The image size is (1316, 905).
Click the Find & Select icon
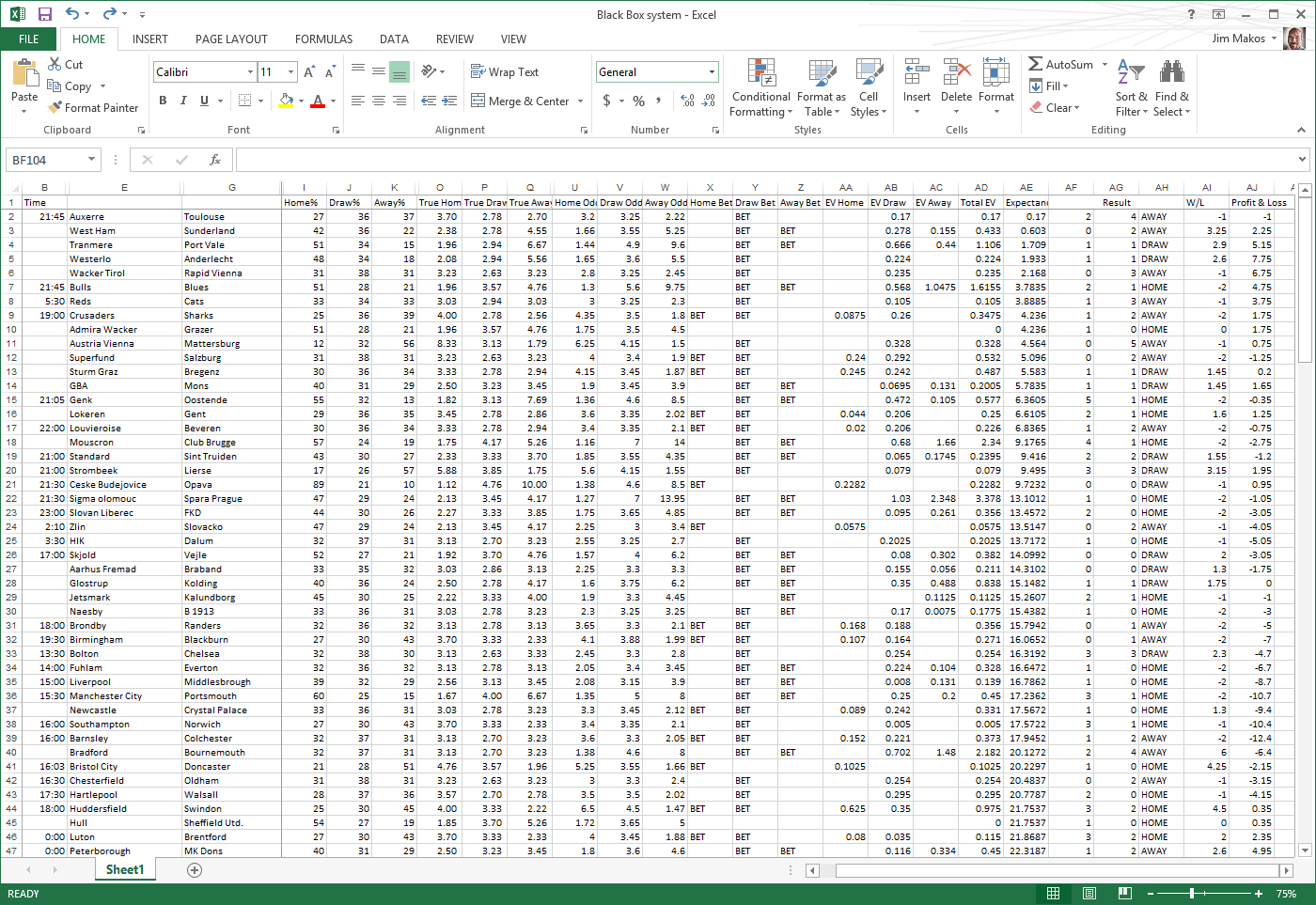1171,87
